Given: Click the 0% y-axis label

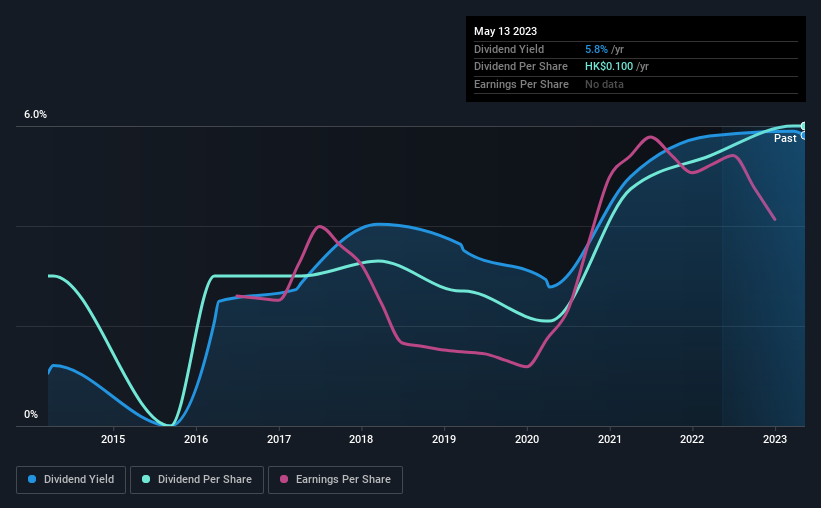Looking at the screenshot, I should (x=31, y=414).
